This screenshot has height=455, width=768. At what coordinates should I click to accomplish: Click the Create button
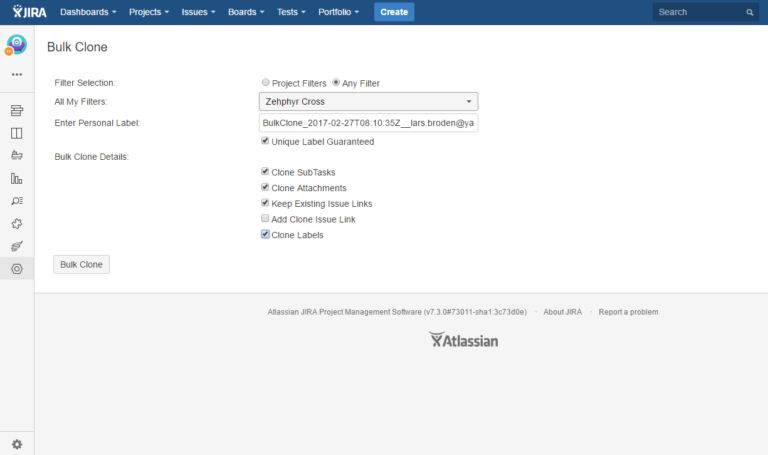click(394, 12)
